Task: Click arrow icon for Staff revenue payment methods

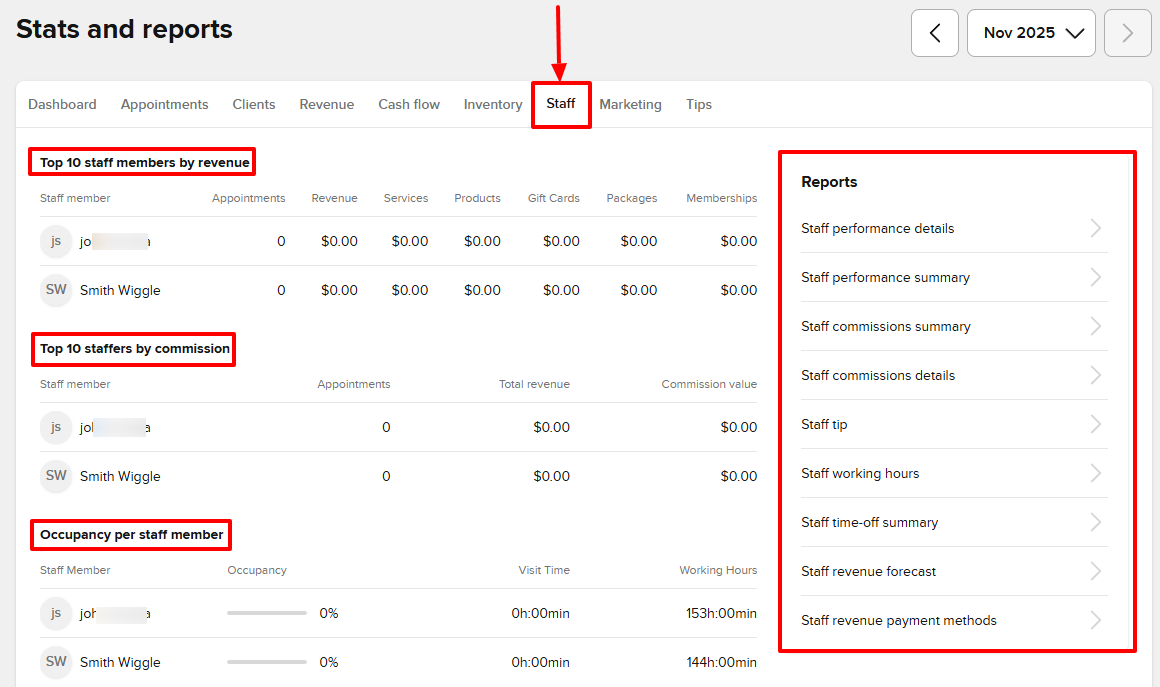Action: click(1096, 620)
